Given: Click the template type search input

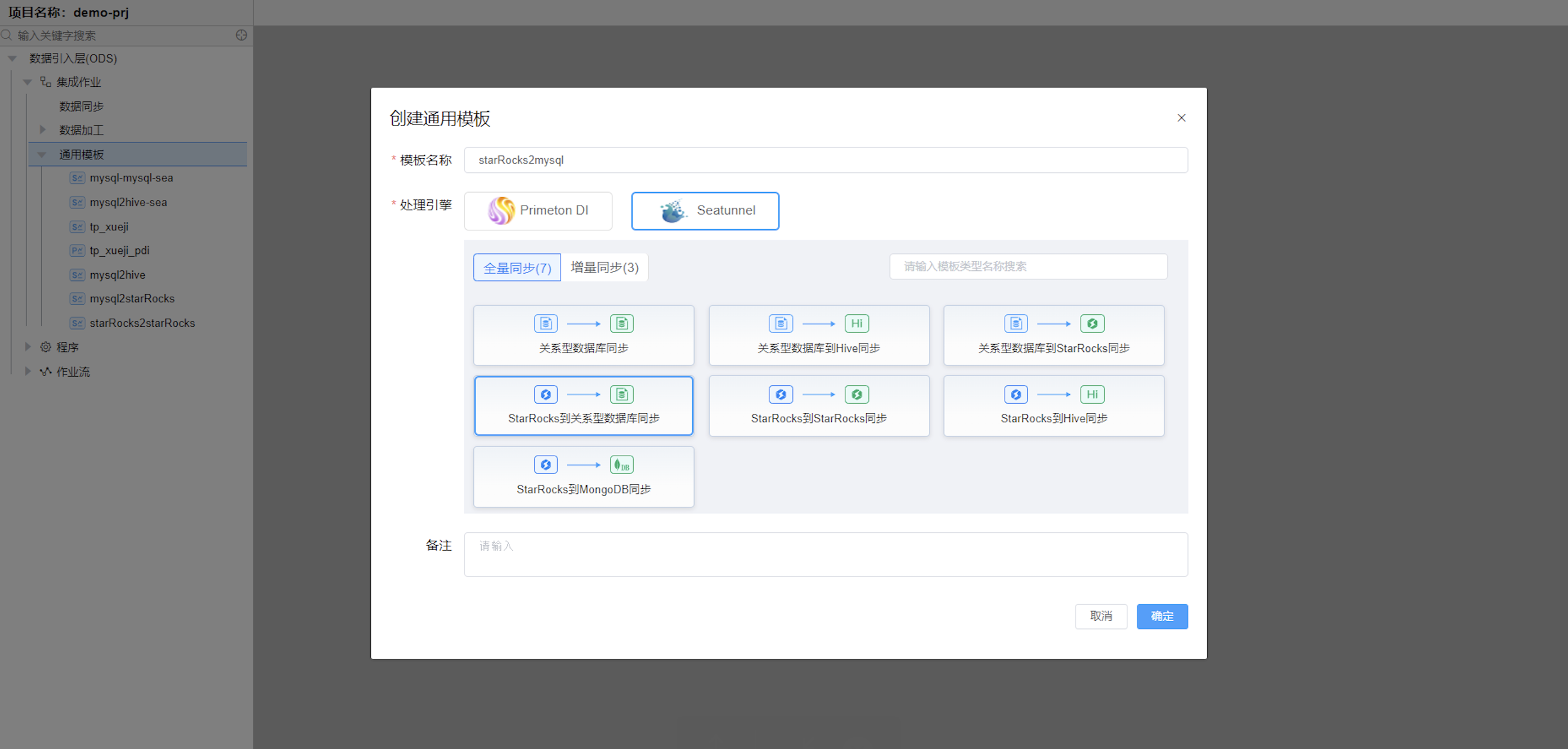Looking at the screenshot, I should pos(1028,266).
